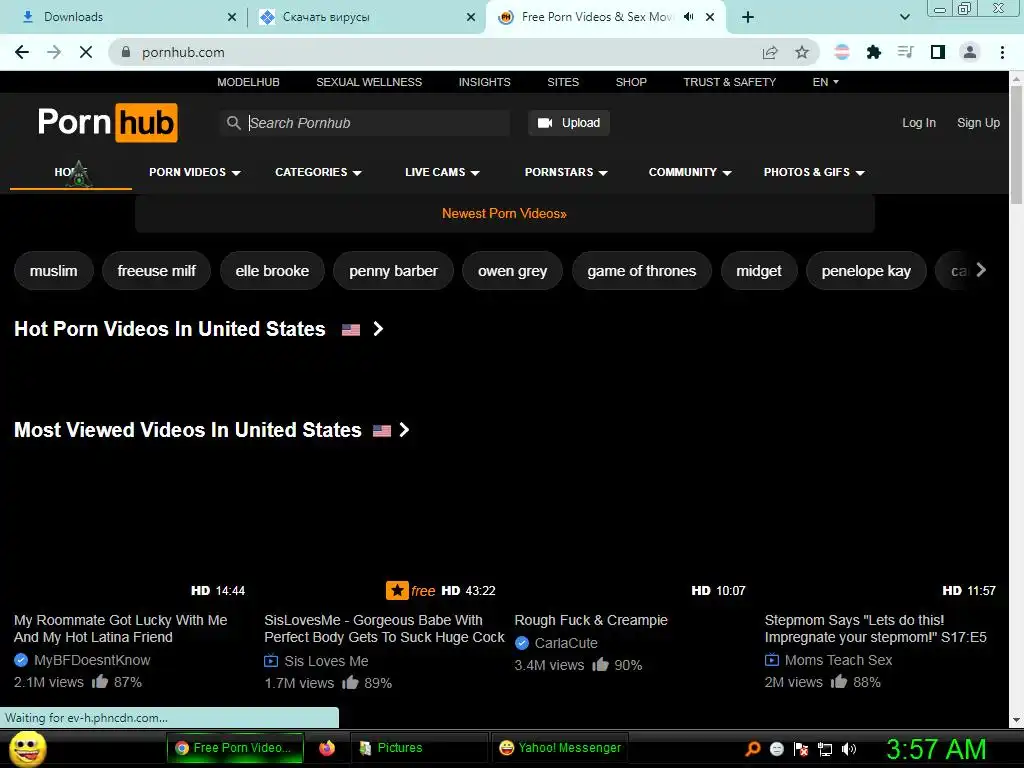
Task: Click the padlock site info icon
Action: tap(126, 52)
